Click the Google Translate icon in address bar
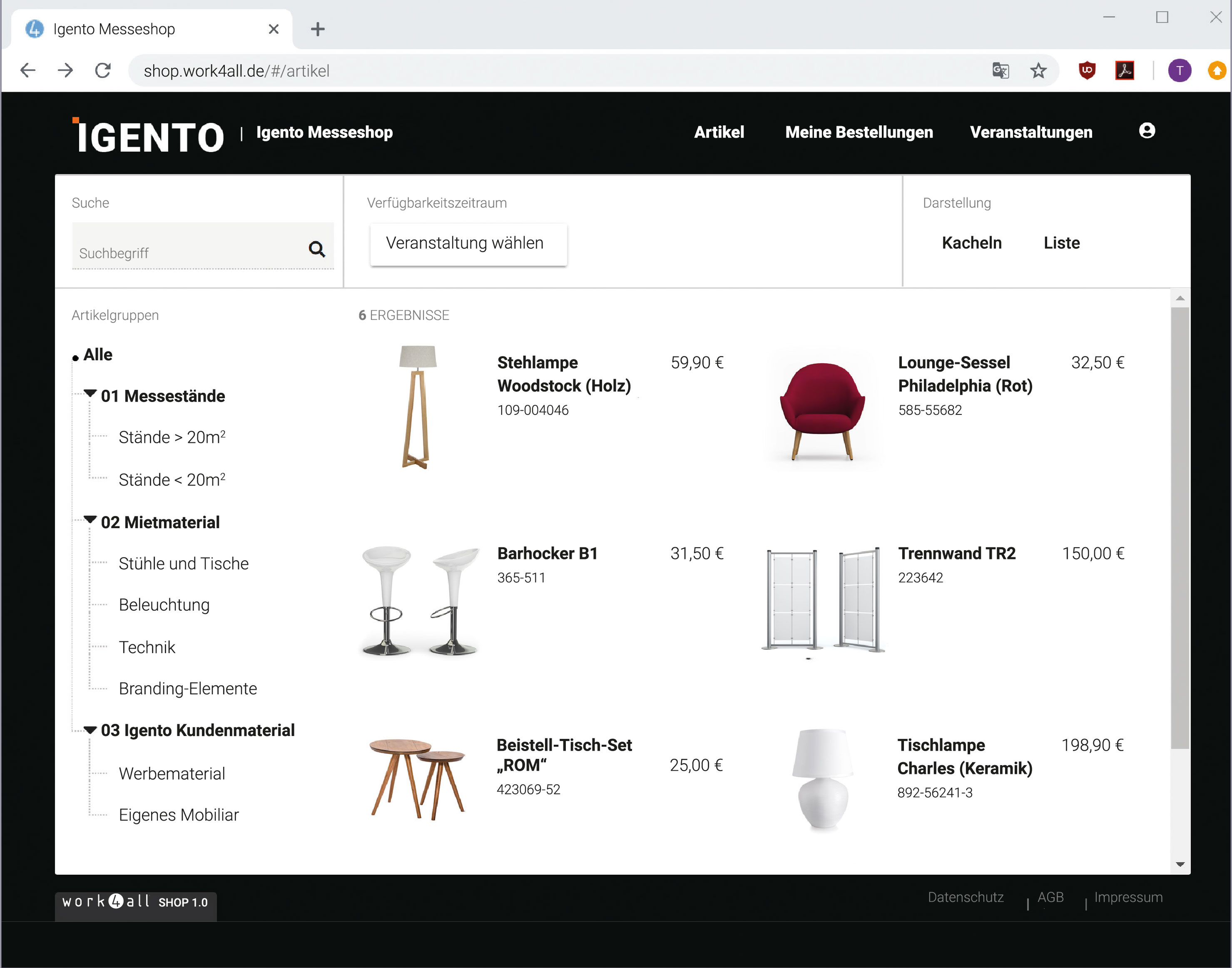The image size is (1232, 968). (1001, 71)
